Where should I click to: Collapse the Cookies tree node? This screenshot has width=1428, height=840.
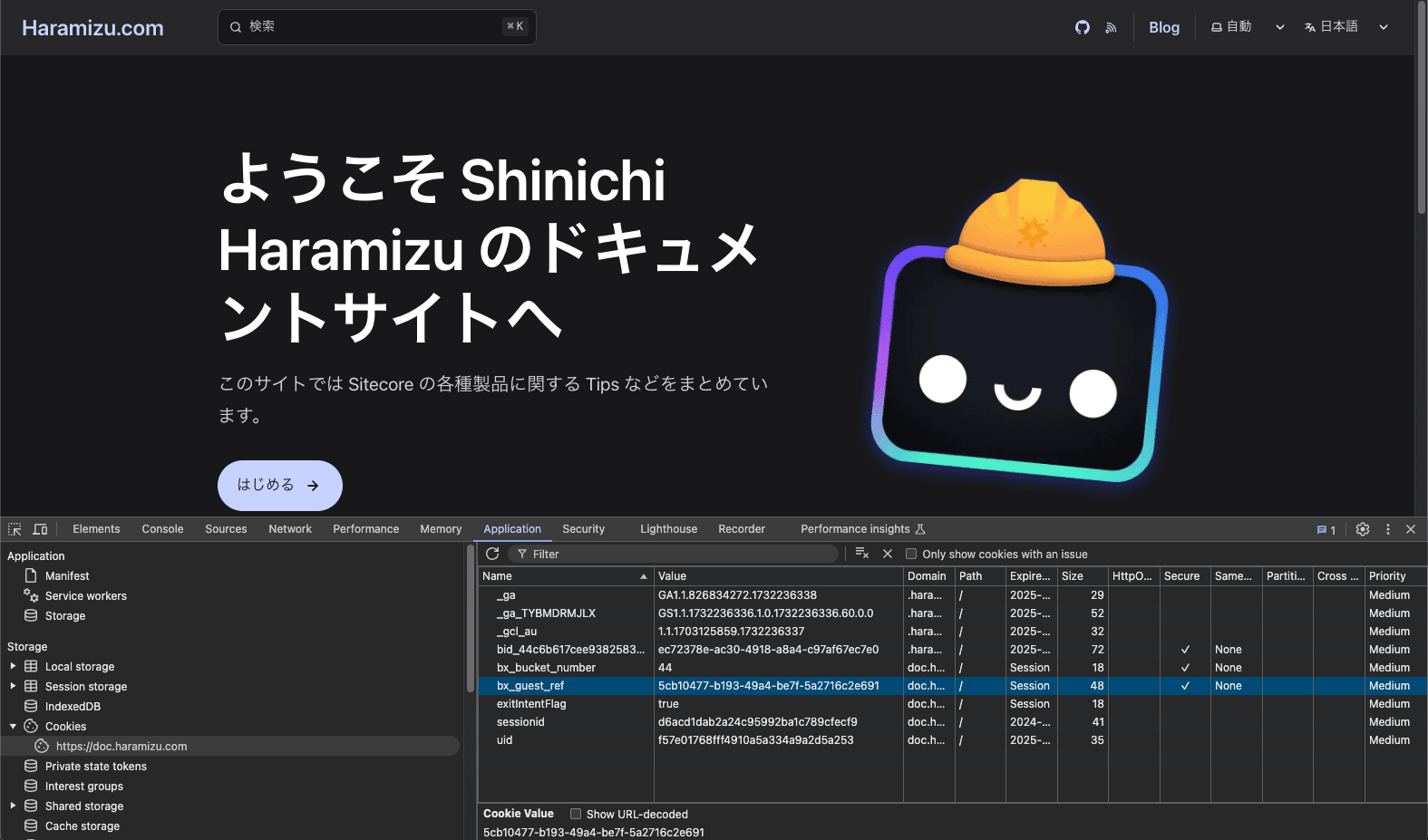coord(13,726)
